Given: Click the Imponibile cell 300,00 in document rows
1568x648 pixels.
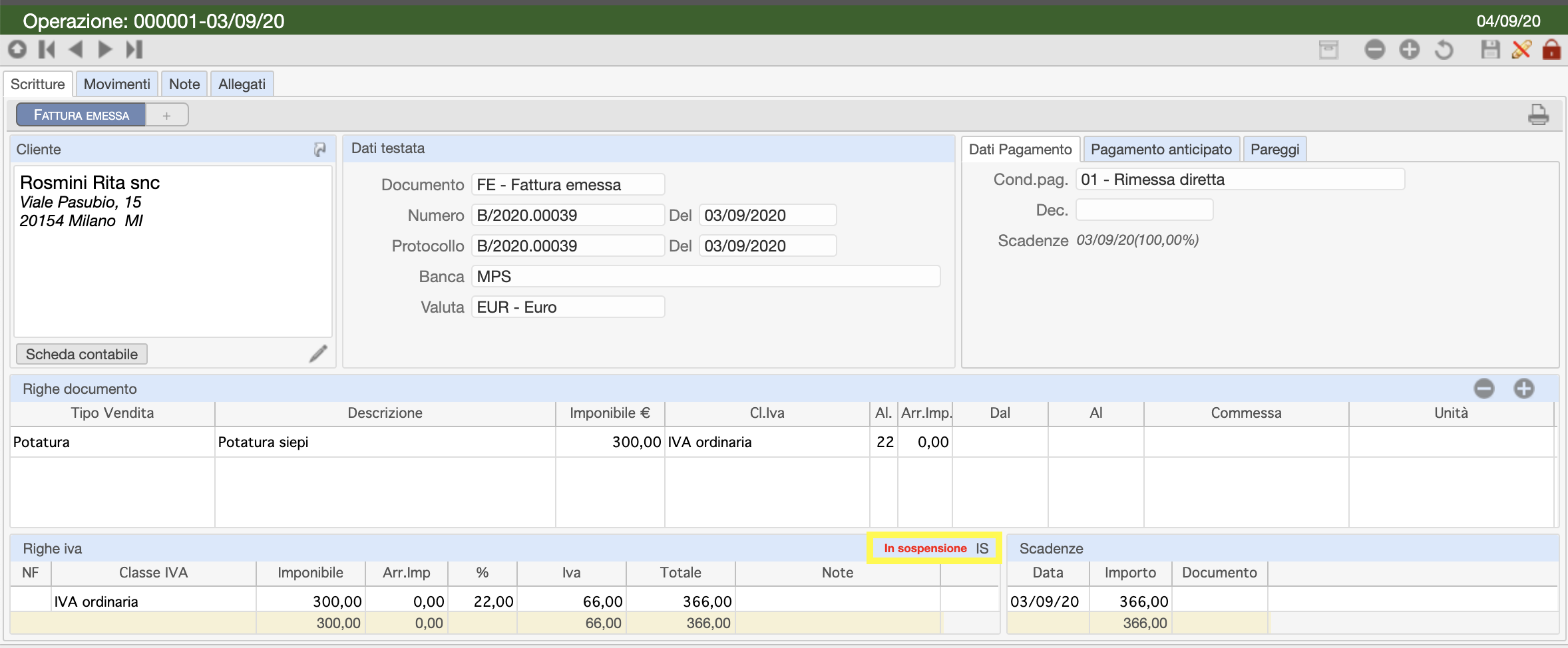Looking at the screenshot, I should pos(610,442).
